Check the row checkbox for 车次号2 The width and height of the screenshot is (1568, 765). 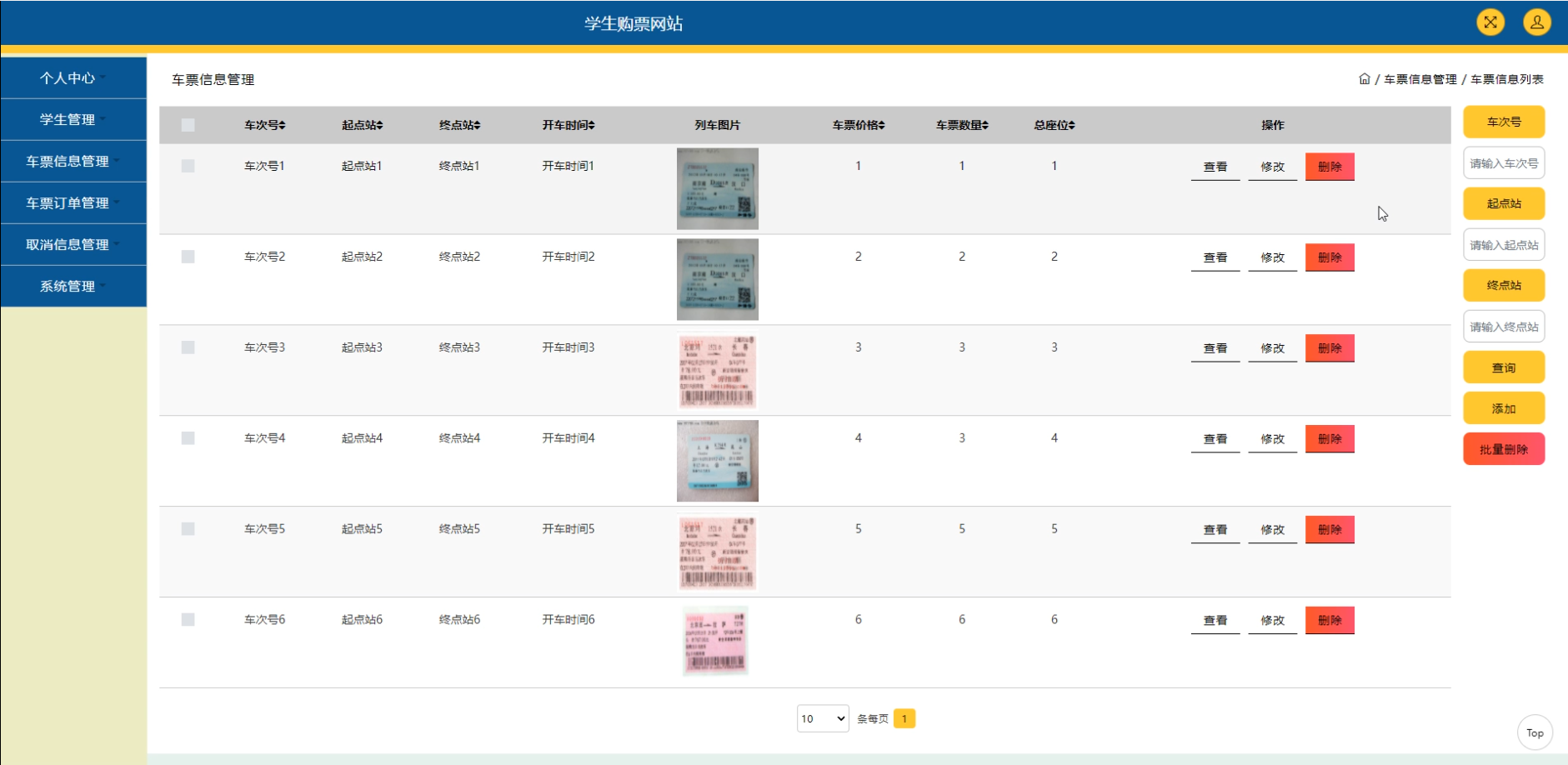pyautogui.click(x=188, y=257)
